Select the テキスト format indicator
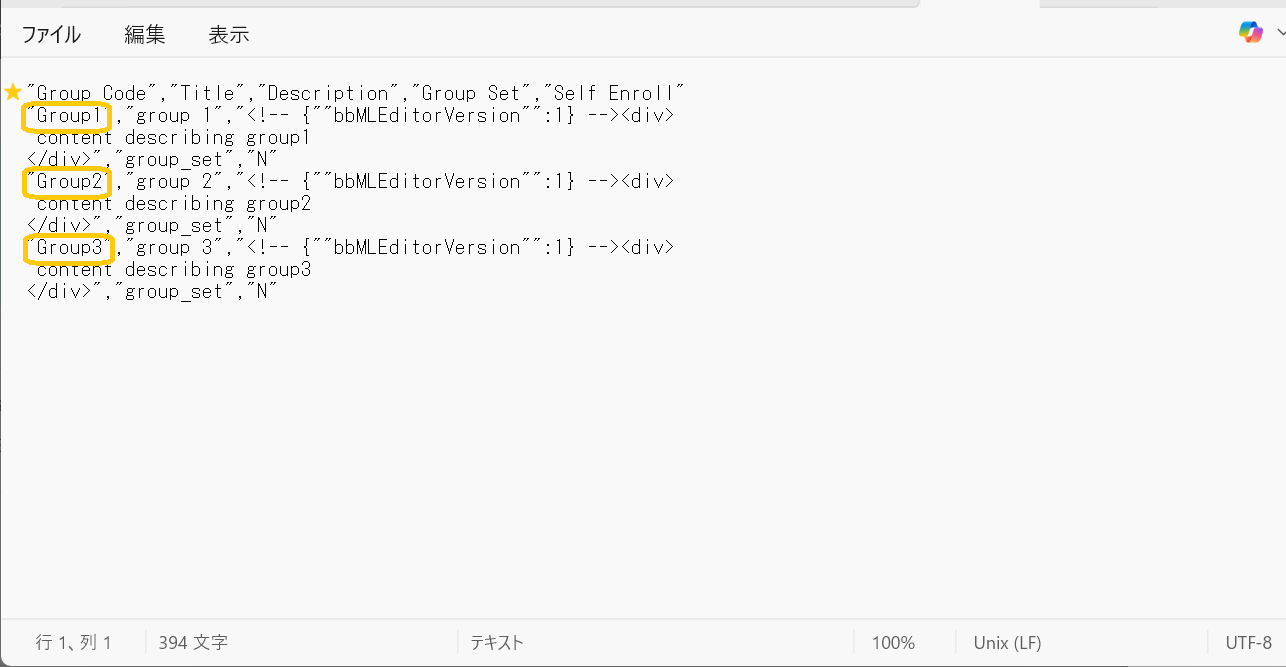 (x=497, y=643)
